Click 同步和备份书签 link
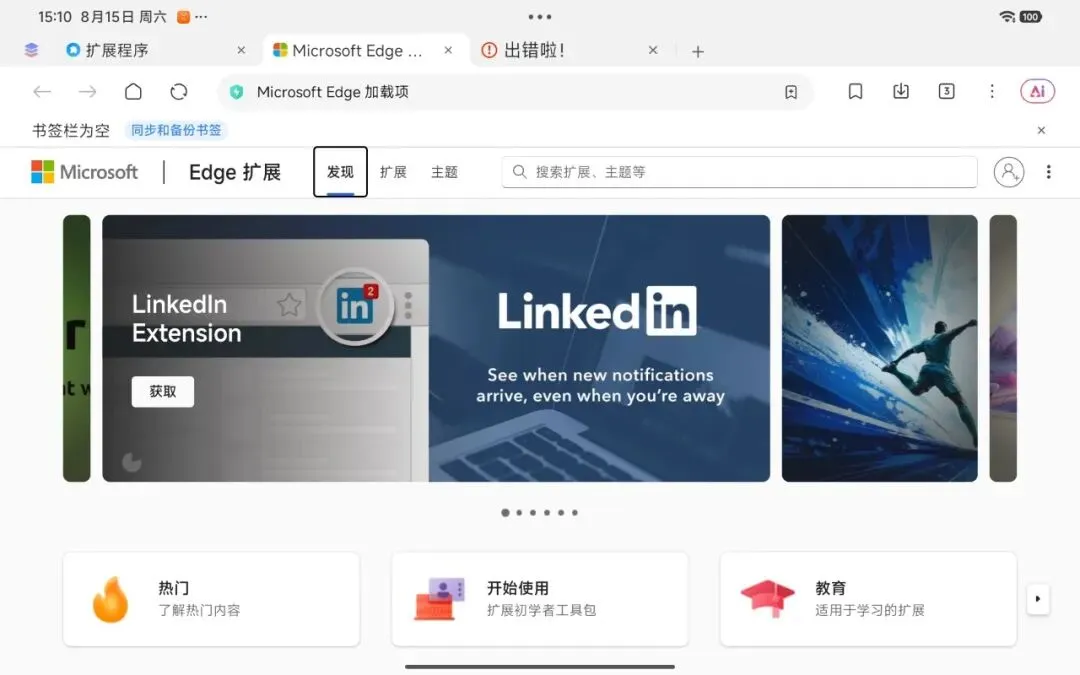 pyautogui.click(x=176, y=130)
